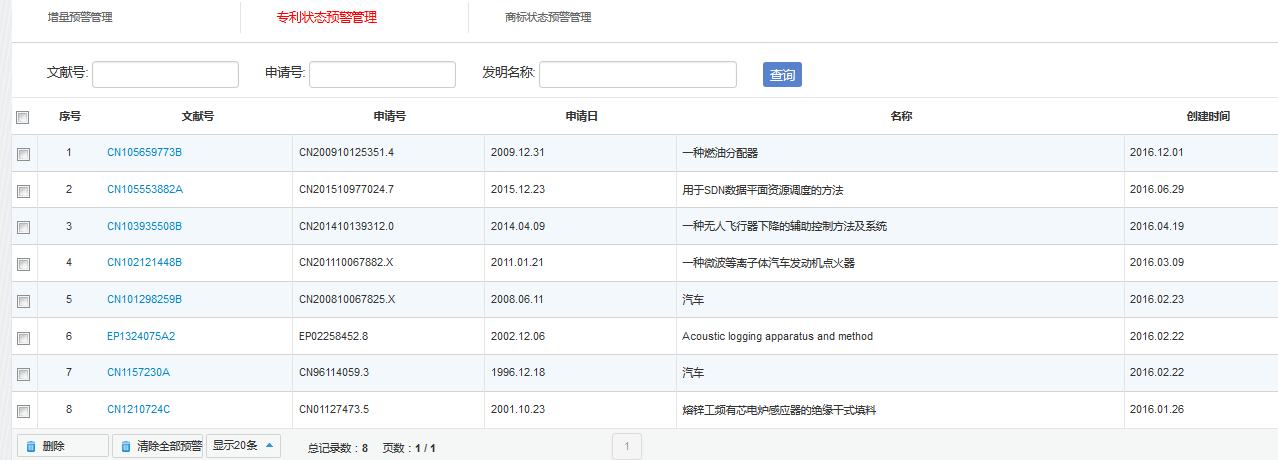Go to page 1 in pagination
Image resolution: width=1278 pixels, height=460 pixels.
[x=626, y=447]
